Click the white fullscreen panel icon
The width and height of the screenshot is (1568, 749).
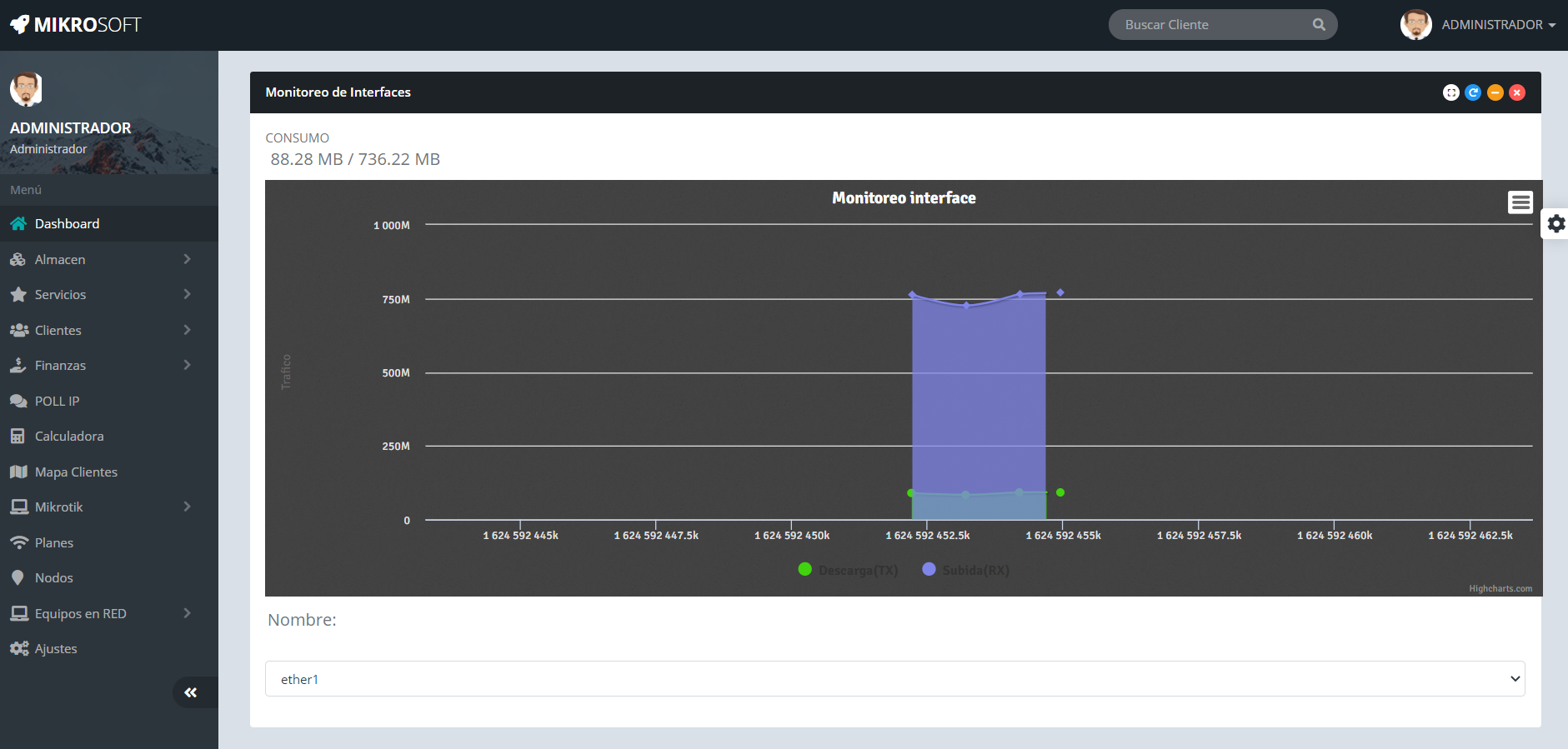click(x=1451, y=92)
